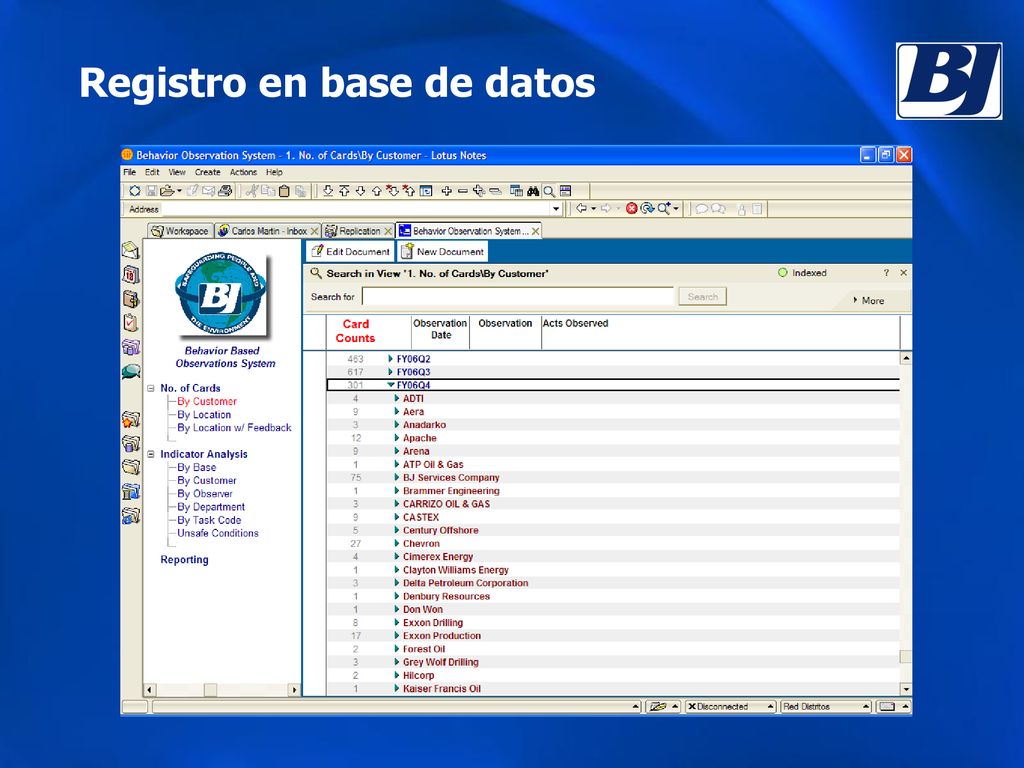The height and width of the screenshot is (768, 1024).
Task: Switch to the Workspace tab
Action: pos(180,231)
